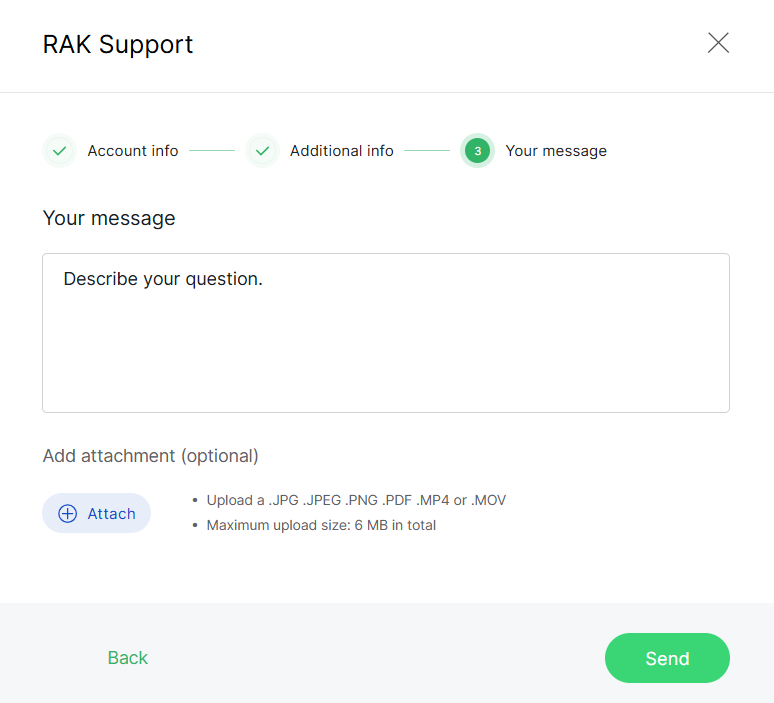Go to the Additional info step label
Viewport: 774px width, 703px height.
pyautogui.click(x=342, y=151)
